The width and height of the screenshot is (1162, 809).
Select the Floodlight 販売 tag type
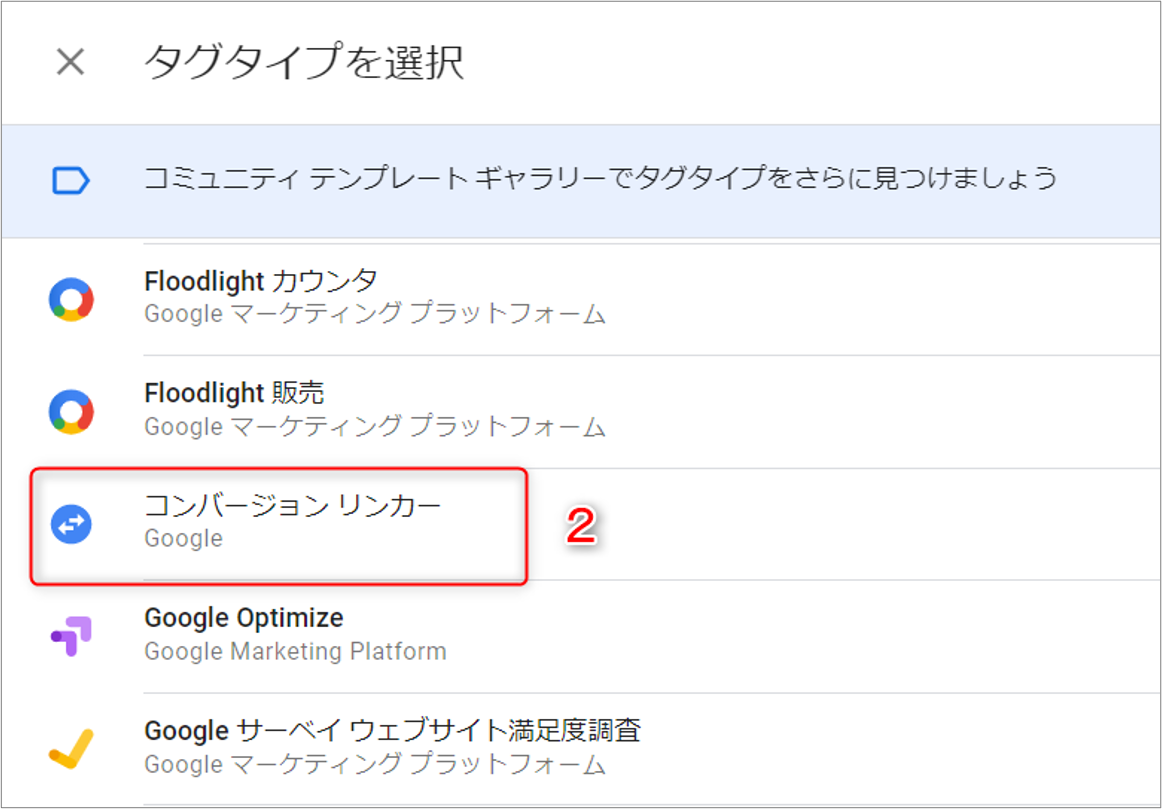[x=234, y=393]
